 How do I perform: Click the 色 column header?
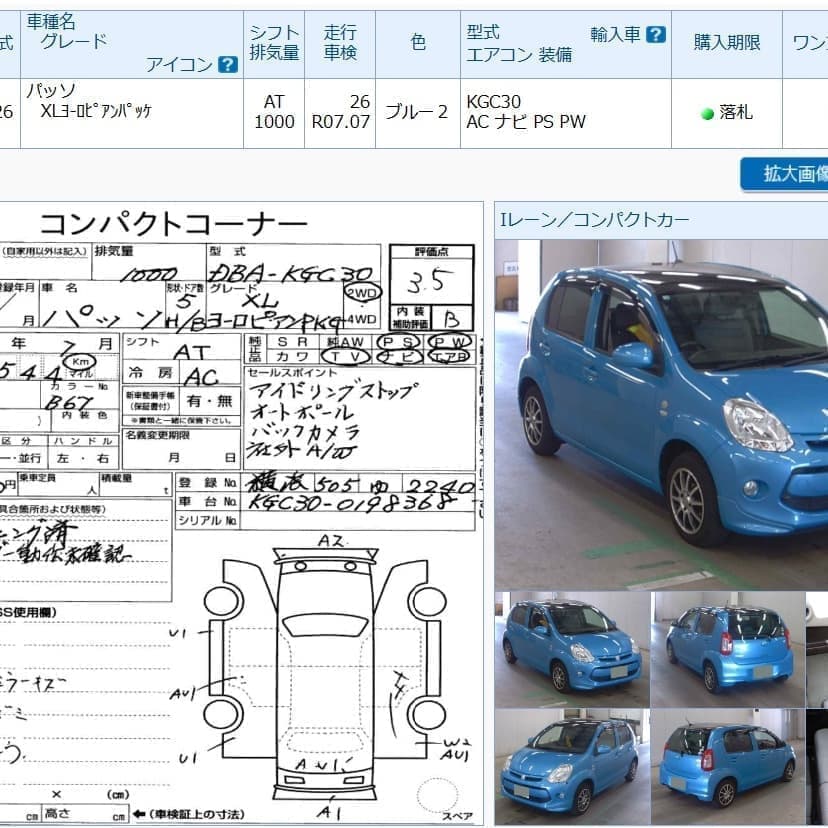point(418,42)
